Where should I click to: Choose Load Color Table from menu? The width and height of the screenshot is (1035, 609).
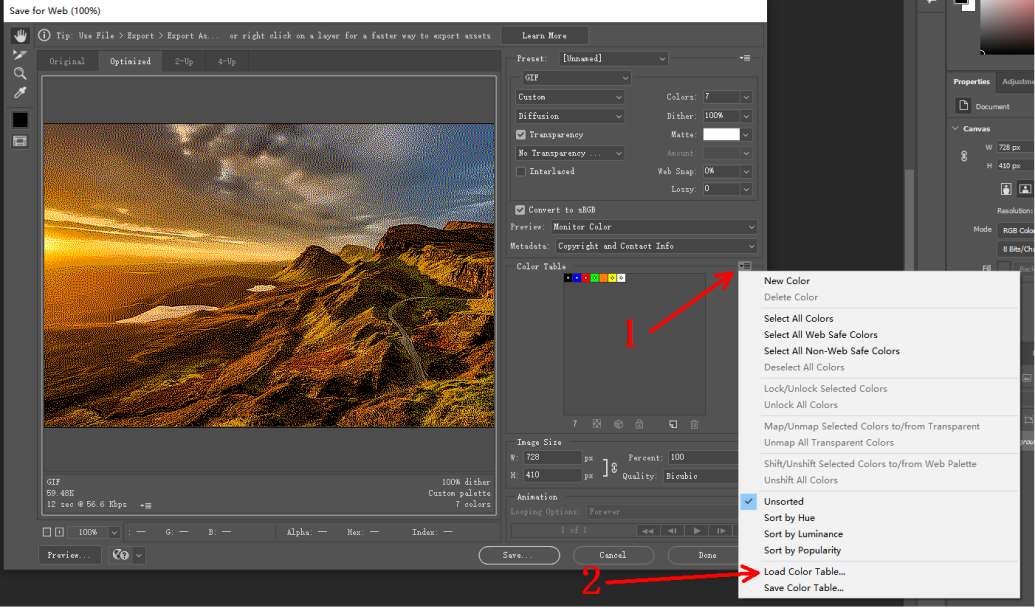click(x=804, y=572)
